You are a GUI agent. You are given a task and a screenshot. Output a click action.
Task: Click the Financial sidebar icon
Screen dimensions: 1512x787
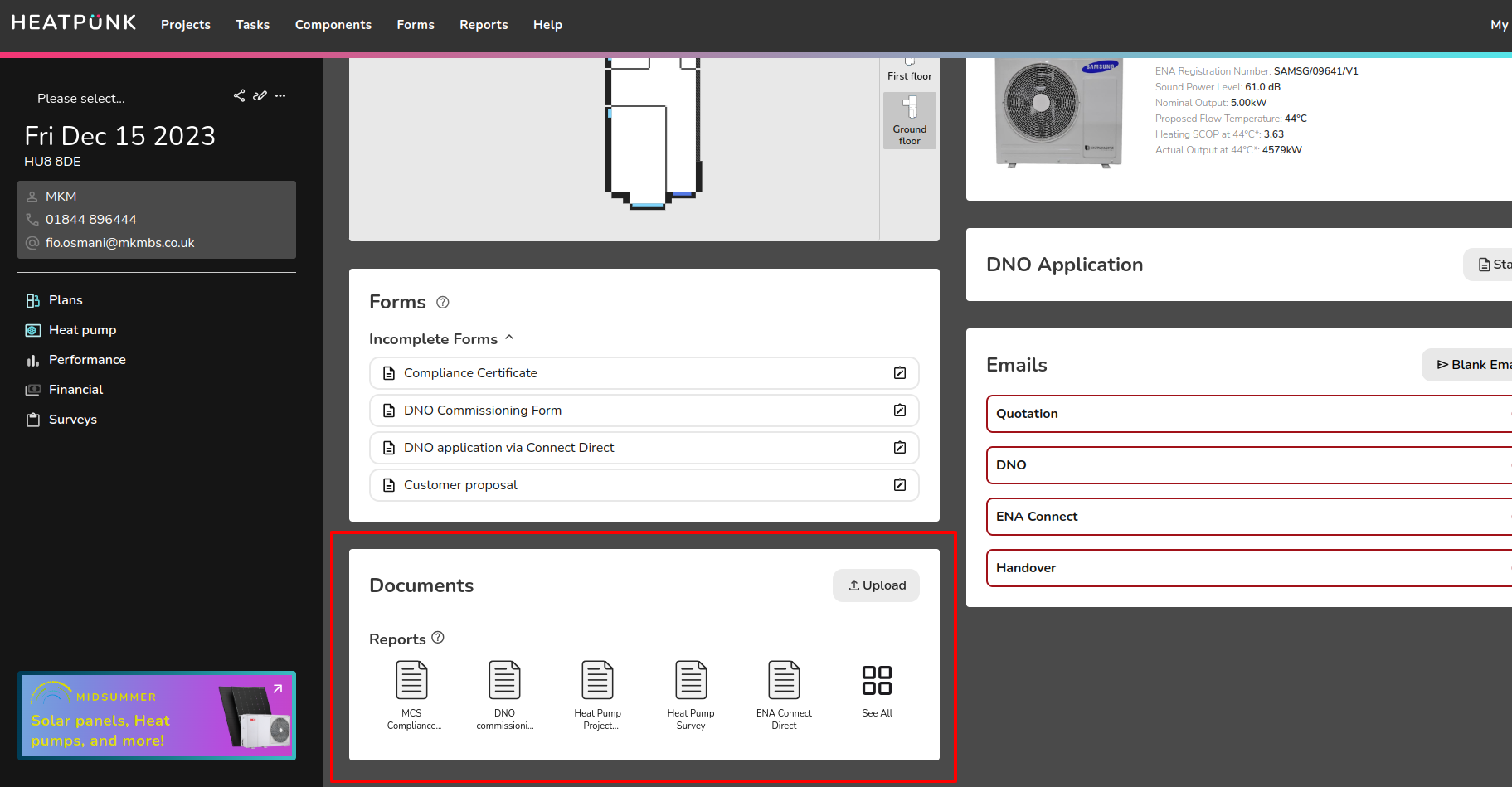point(33,390)
